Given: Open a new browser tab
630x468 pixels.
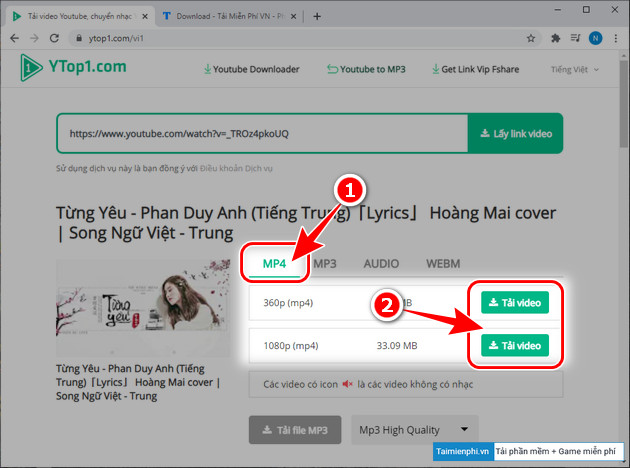Looking at the screenshot, I should tap(317, 16).
